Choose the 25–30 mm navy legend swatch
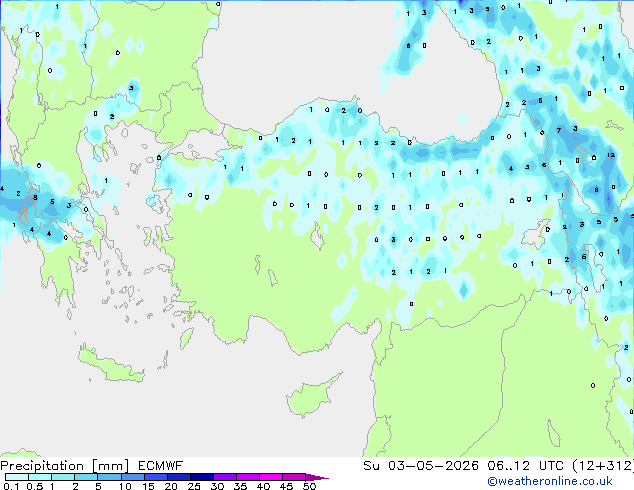Image resolution: width=634 pixels, height=490 pixels. [202, 477]
